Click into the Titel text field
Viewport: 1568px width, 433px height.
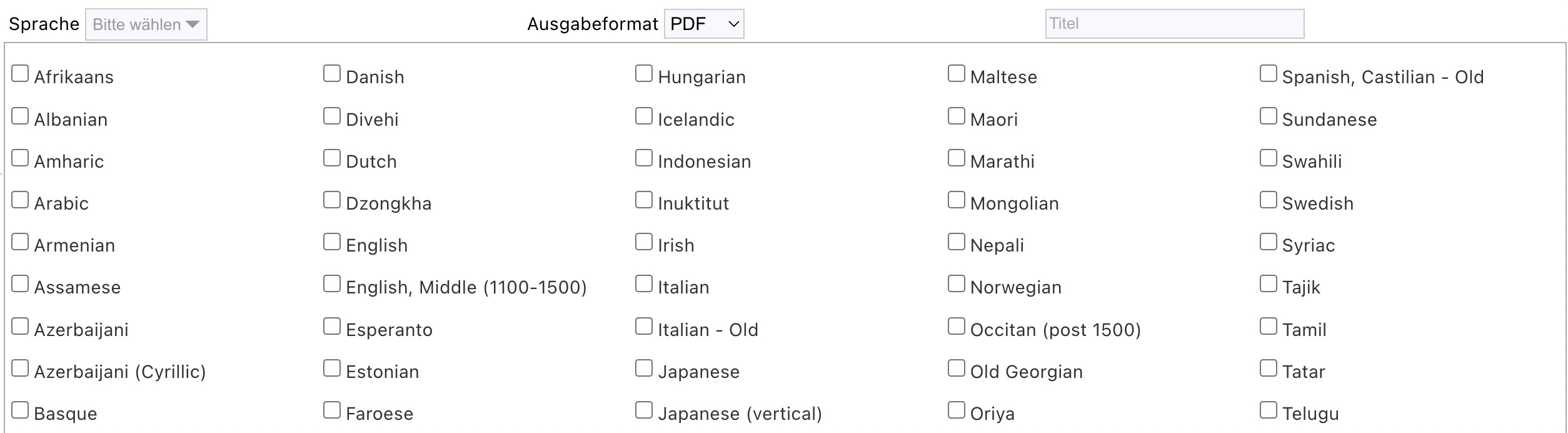[1174, 24]
